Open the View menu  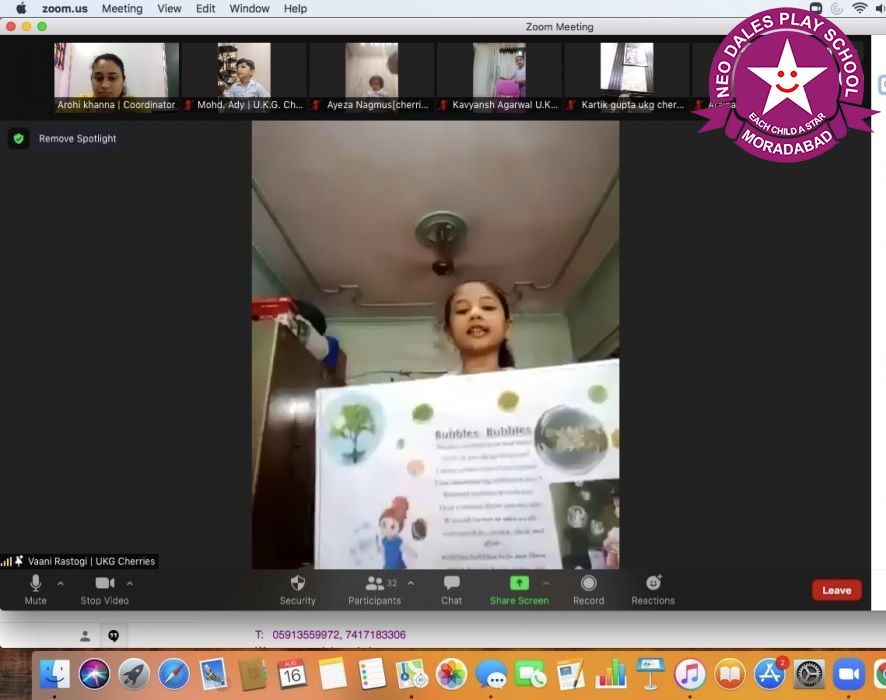[x=169, y=8]
